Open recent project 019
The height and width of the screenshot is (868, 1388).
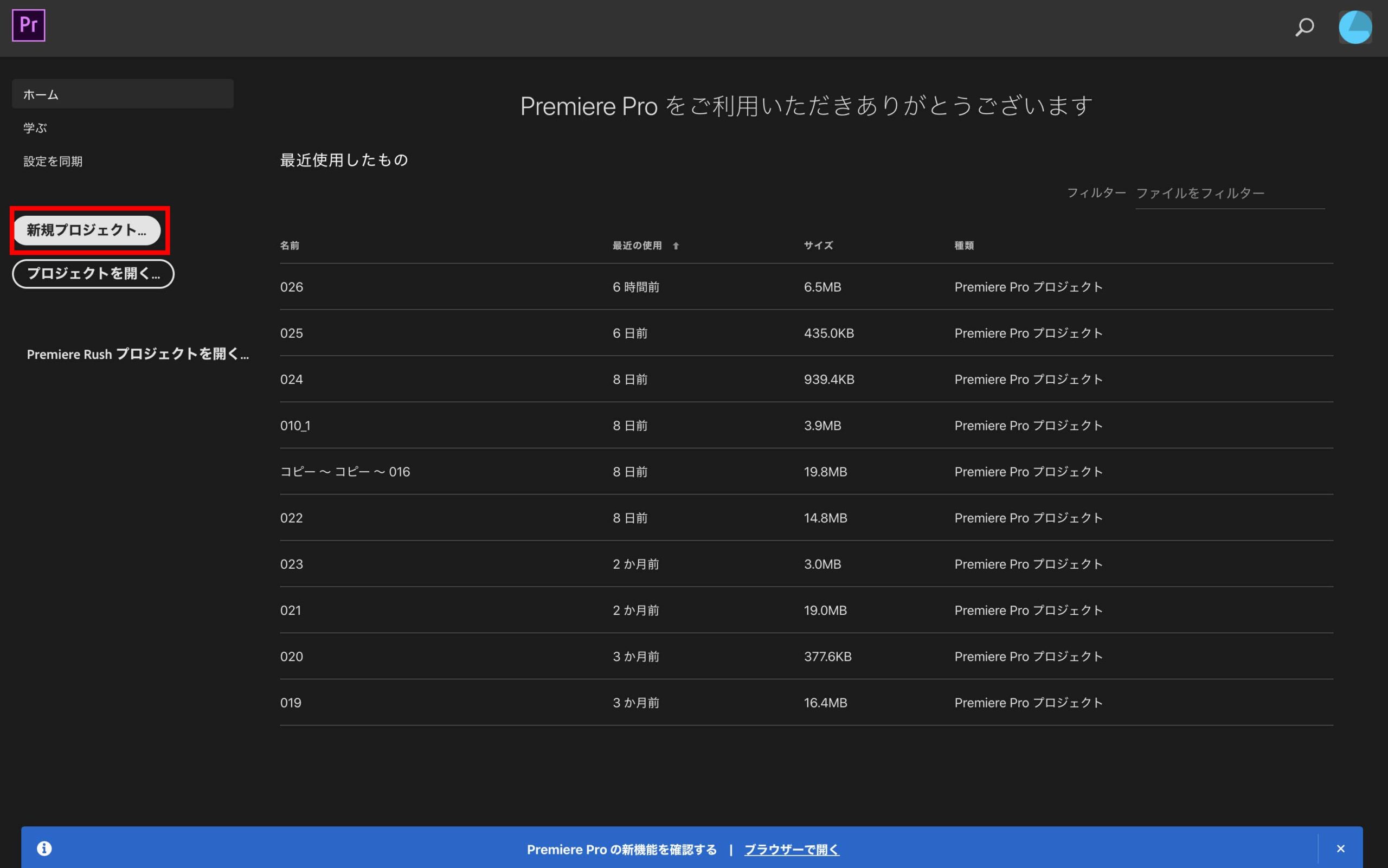point(806,703)
